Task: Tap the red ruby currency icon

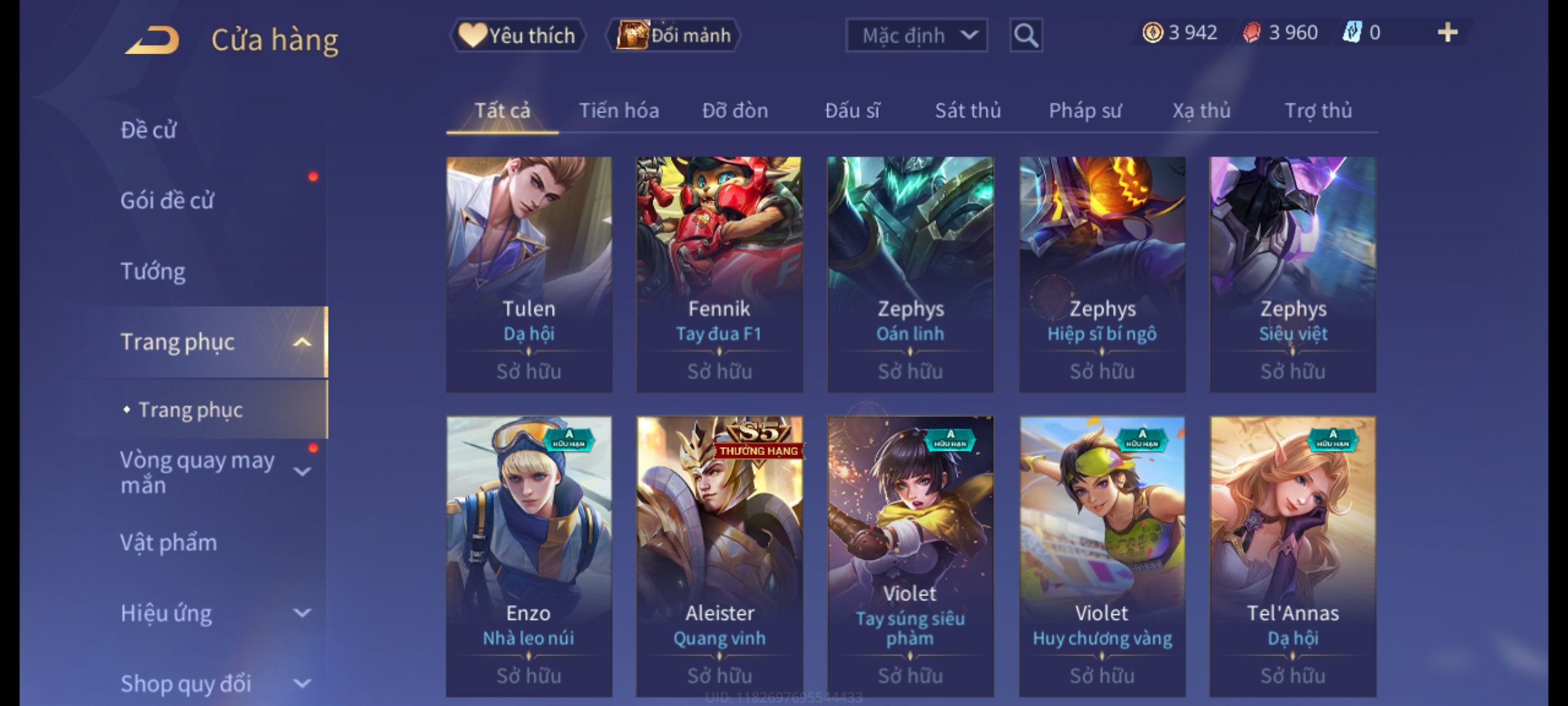Action: [1251, 33]
